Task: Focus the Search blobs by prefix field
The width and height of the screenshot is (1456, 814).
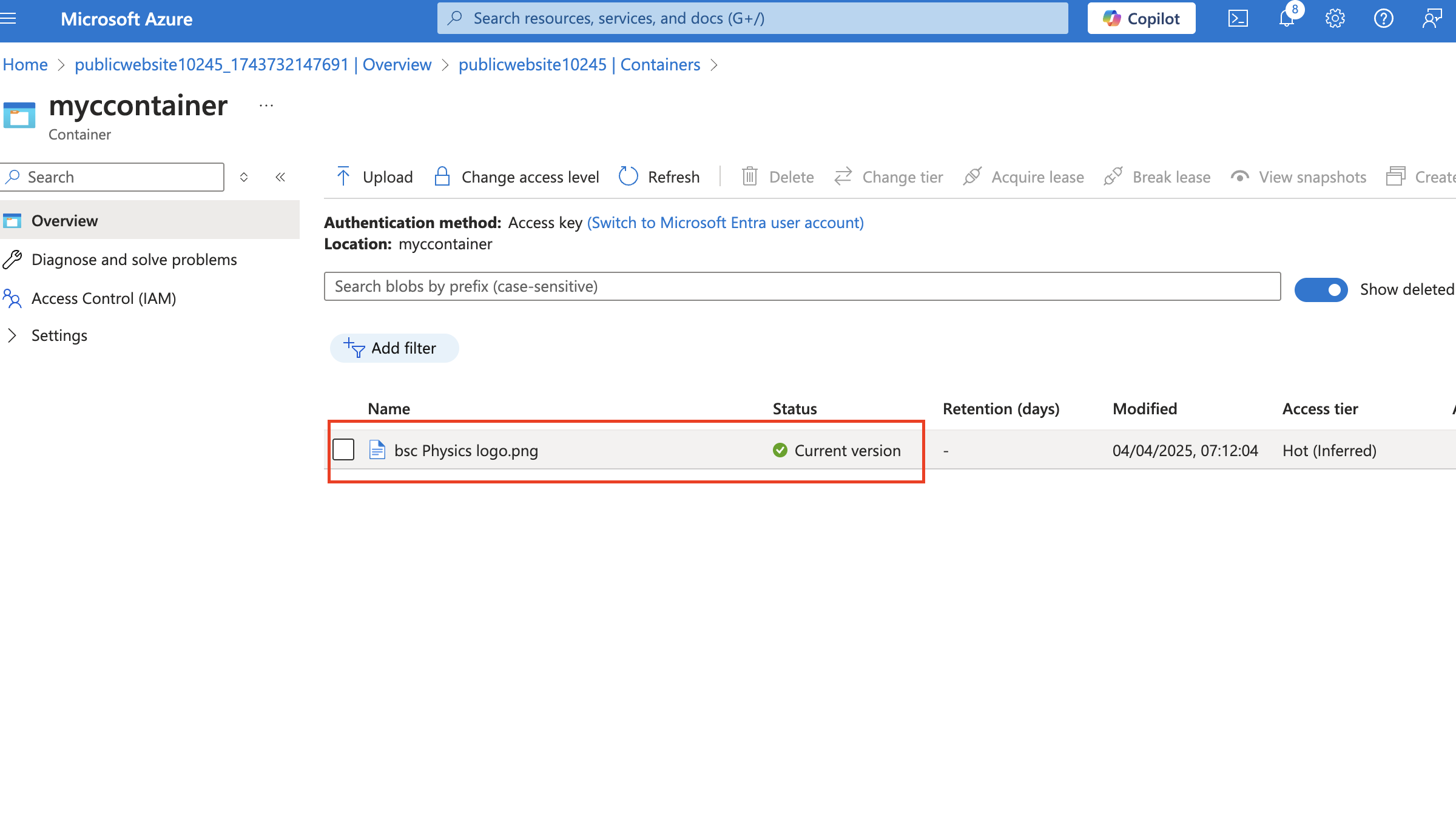Action: (802, 286)
